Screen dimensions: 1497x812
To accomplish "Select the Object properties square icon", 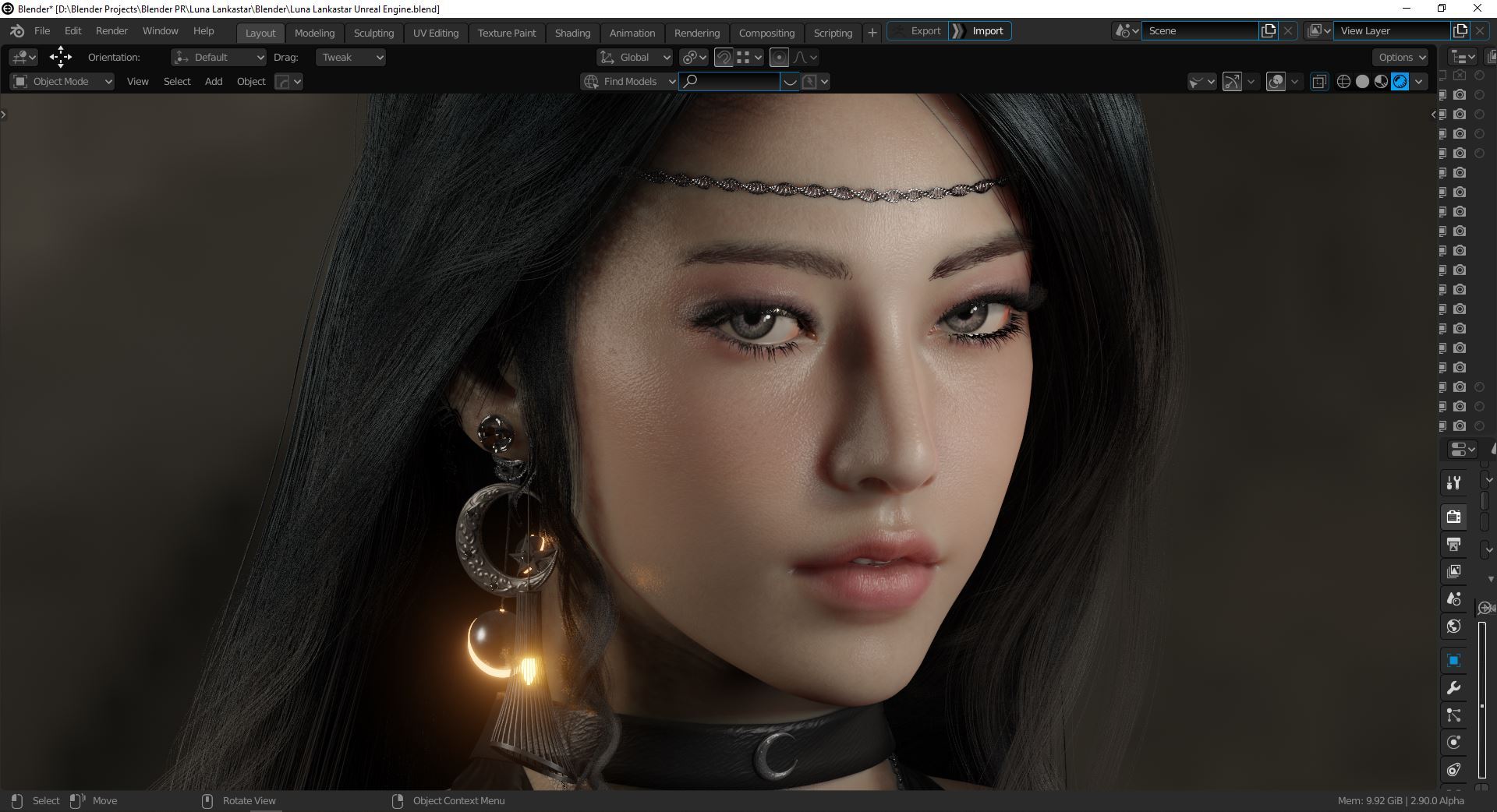I will 1453,661.
